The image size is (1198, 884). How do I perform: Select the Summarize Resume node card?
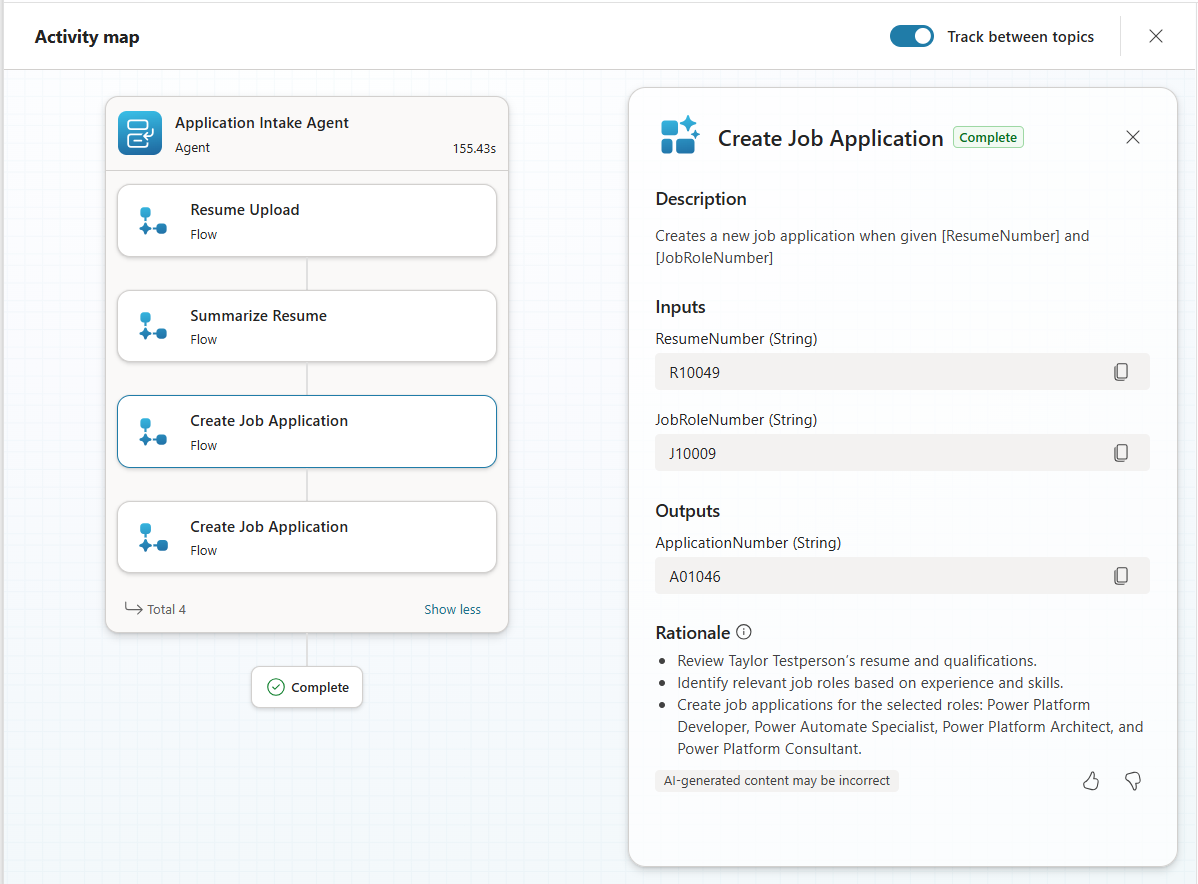point(307,326)
